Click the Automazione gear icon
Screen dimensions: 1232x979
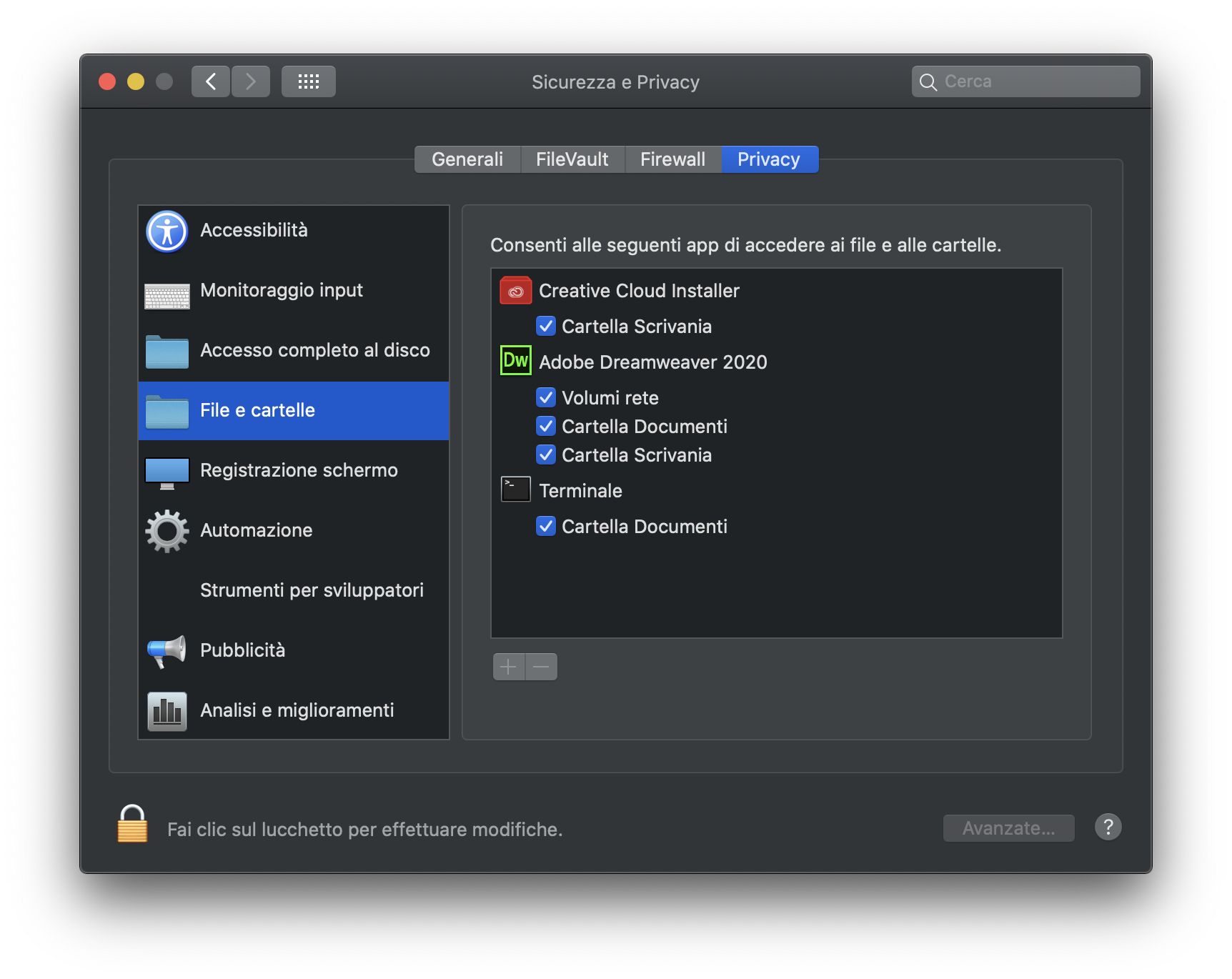[x=167, y=531]
